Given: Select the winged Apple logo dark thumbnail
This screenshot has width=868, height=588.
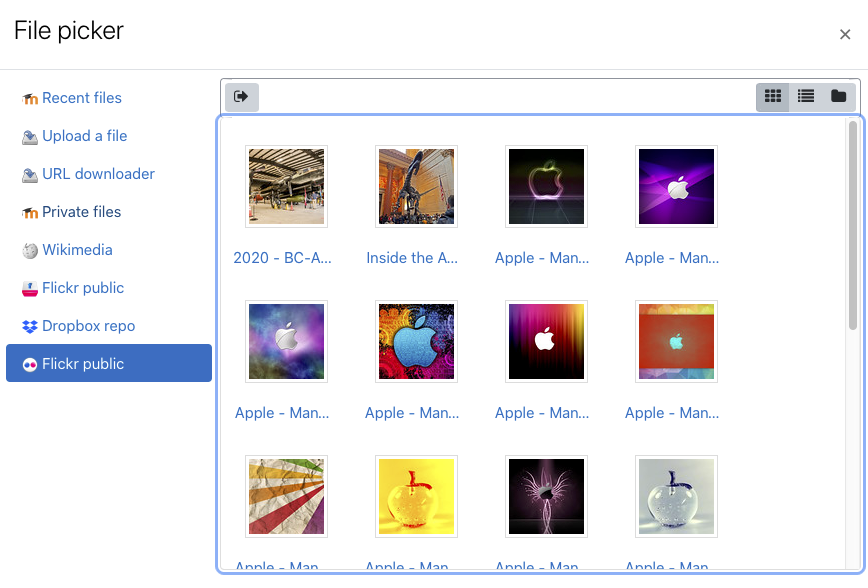Looking at the screenshot, I should 546,497.
